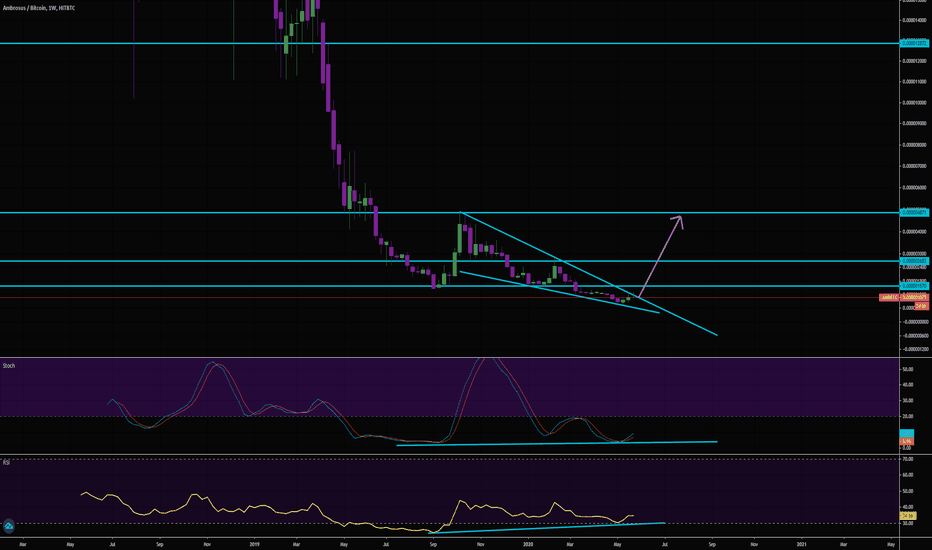Click the 60.00 level on the RSI scale
Image resolution: width=932 pixels, height=550 pixels.
tap(908, 475)
